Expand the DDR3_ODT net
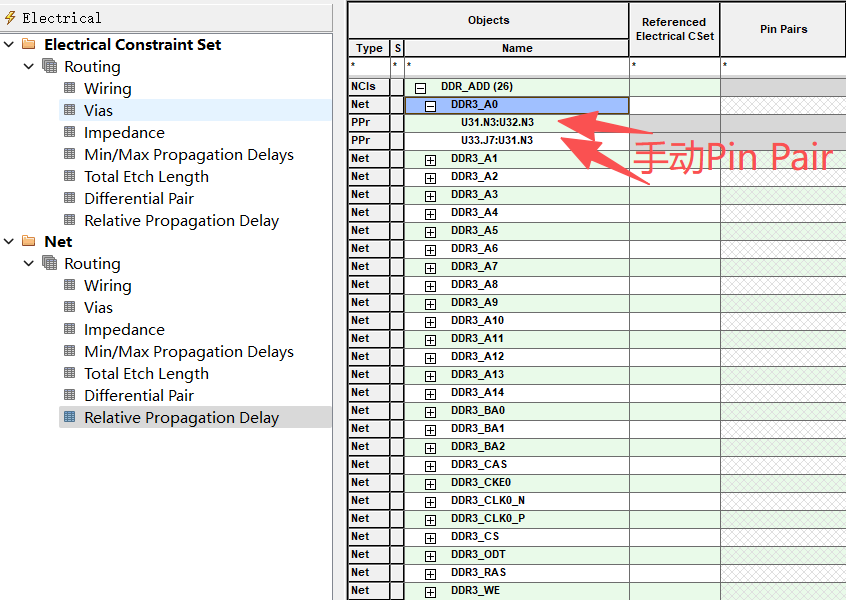 (x=430, y=556)
